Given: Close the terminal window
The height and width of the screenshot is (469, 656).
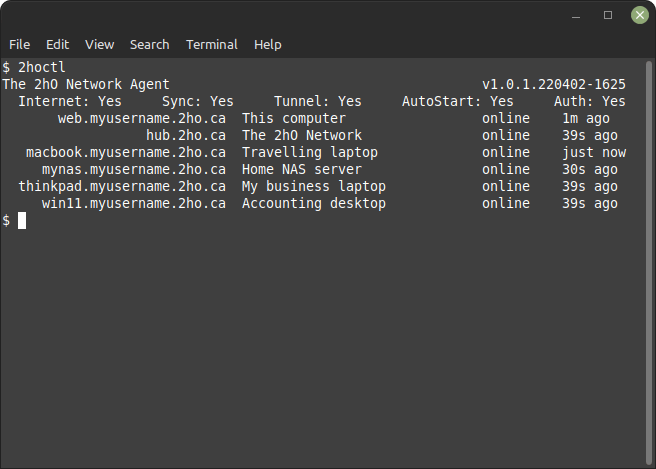Looking at the screenshot, I should [x=639, y=15].
